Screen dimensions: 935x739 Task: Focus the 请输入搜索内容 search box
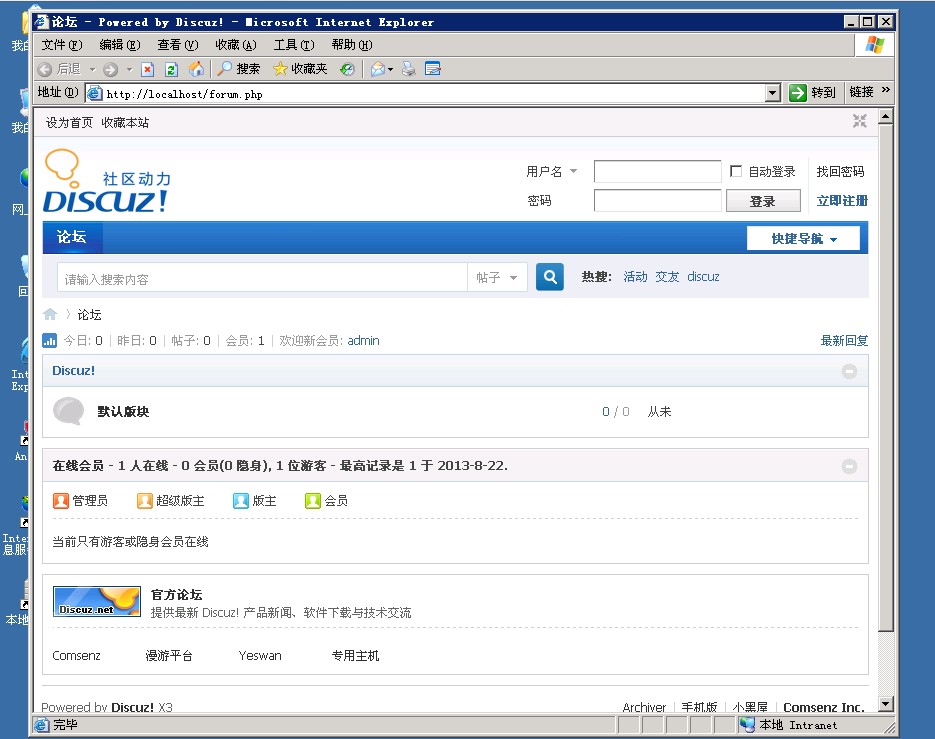262,277
